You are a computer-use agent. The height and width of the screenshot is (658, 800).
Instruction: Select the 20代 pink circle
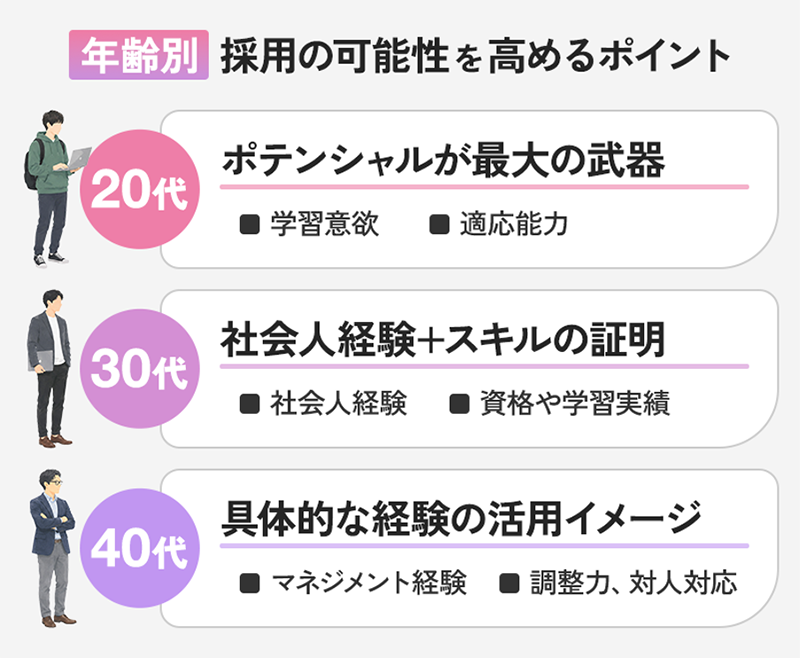139,189
